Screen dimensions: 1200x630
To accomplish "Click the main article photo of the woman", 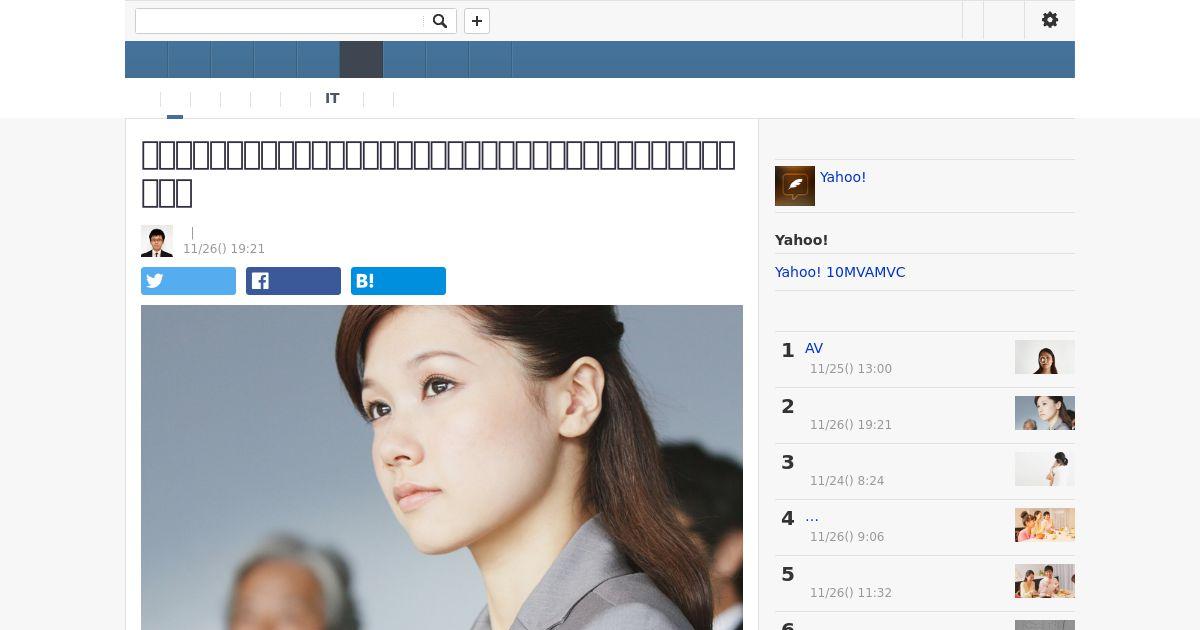I will [442, 467].
